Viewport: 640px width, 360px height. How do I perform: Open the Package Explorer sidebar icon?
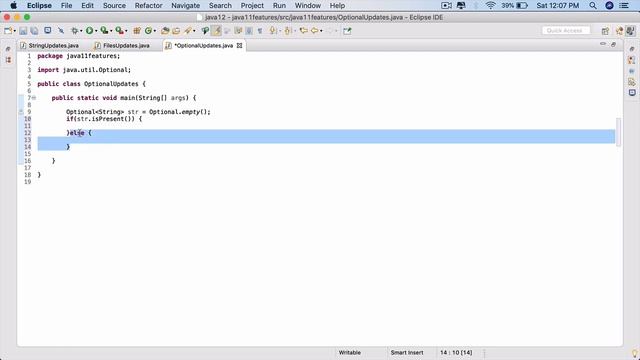(8, 60)
